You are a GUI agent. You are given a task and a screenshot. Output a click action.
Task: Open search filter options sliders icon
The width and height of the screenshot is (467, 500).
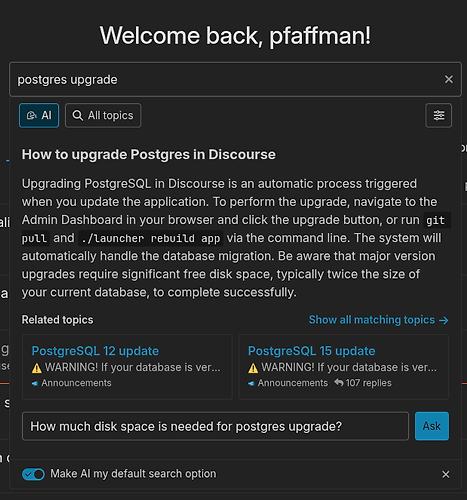pos(439,115)
